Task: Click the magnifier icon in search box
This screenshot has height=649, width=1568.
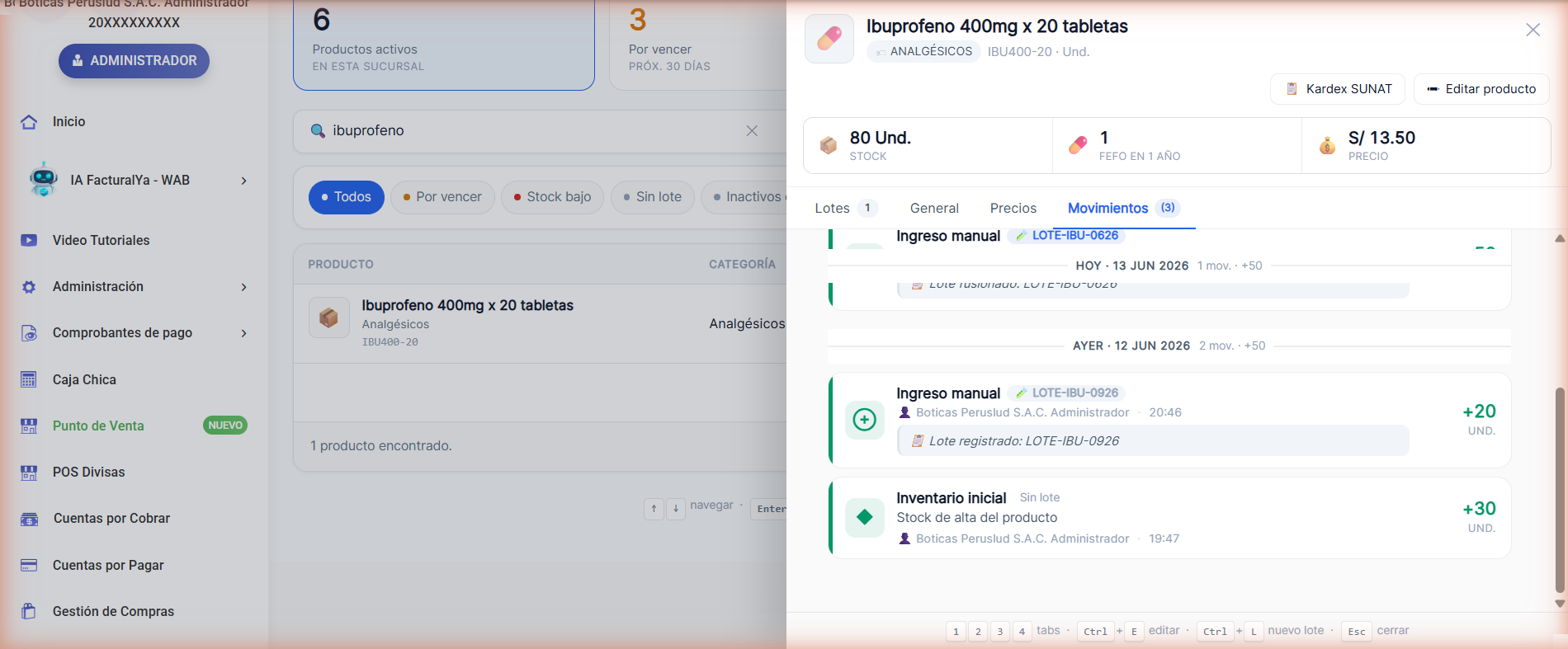Action: pyautogui.click(x=318, y=130)
